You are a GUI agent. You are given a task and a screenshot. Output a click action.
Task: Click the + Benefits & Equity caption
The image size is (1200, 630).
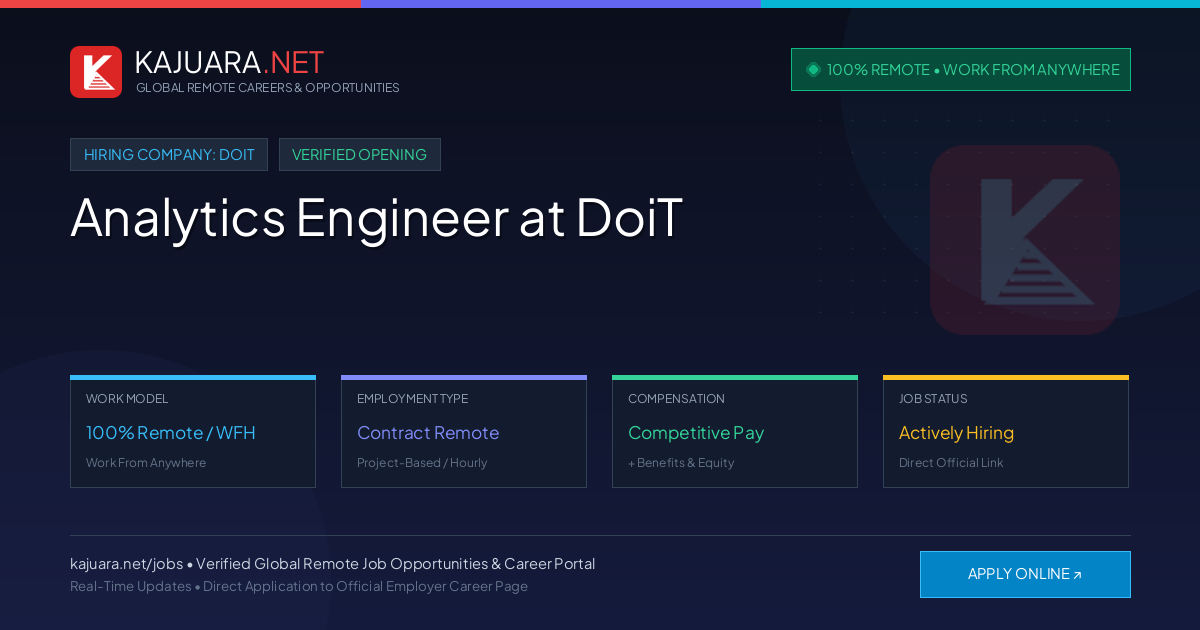[681, 463]
